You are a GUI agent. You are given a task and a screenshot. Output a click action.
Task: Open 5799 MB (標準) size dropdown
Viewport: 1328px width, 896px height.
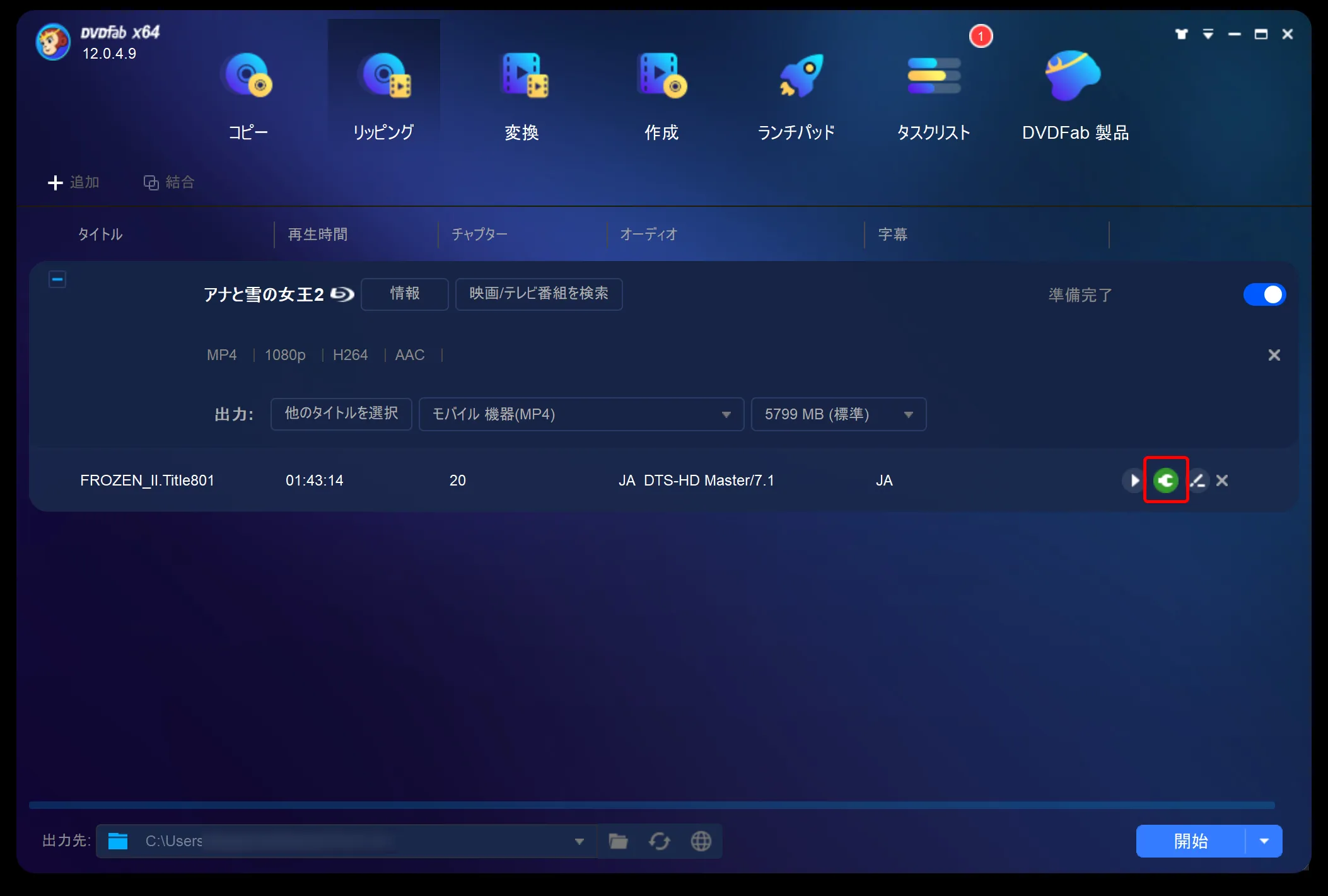(839, 414)
